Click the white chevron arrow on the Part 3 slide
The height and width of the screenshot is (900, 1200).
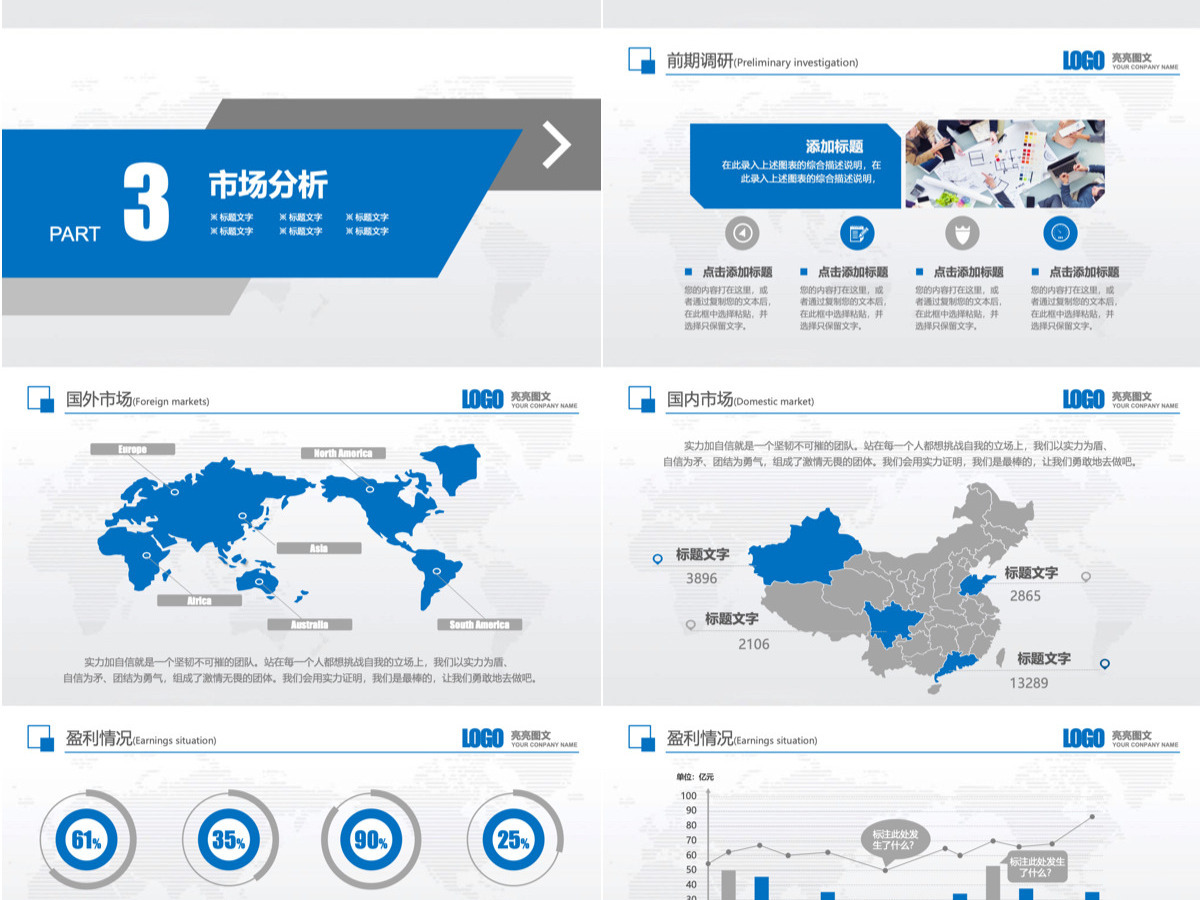(557, 144)
